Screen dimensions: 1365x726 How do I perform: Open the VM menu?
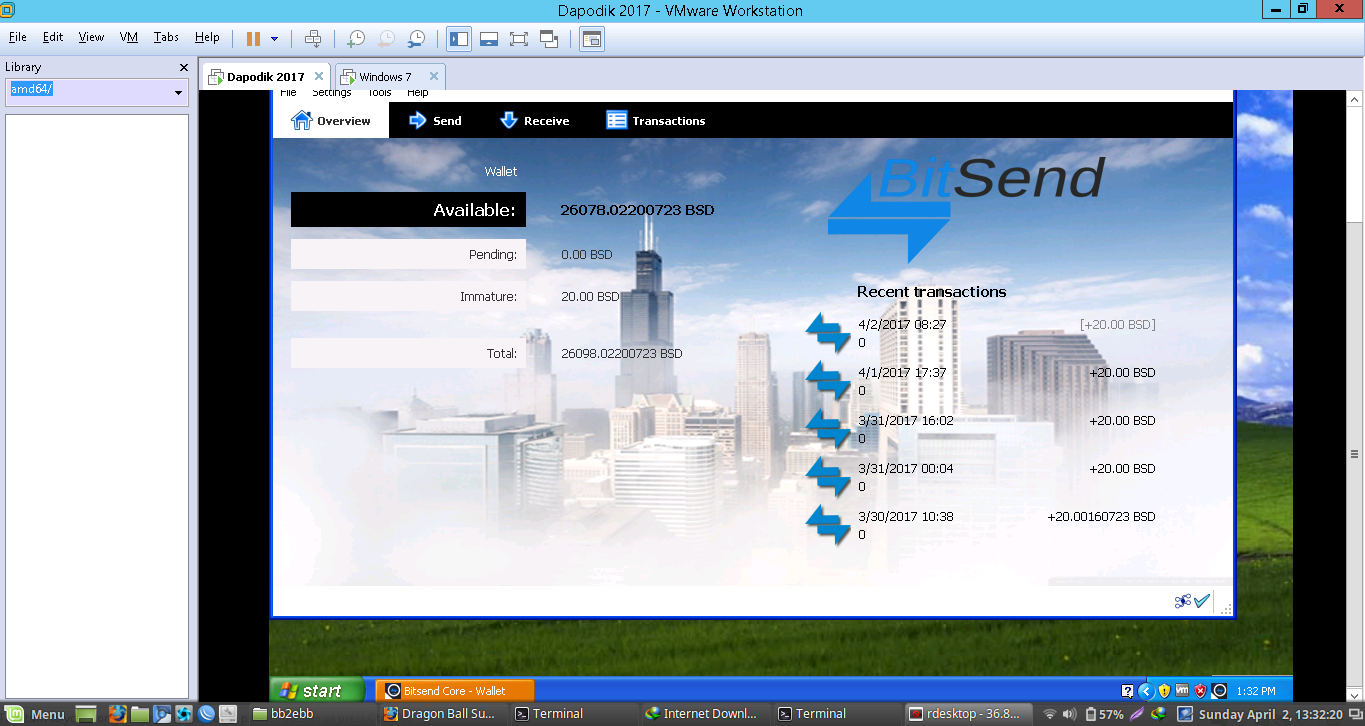(129, 37)
